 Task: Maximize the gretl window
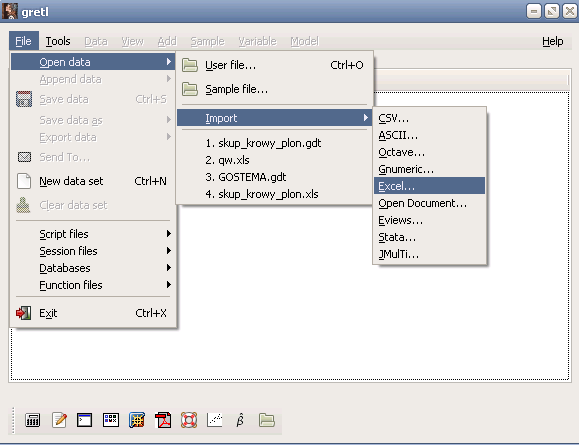(x=552, y=11)
